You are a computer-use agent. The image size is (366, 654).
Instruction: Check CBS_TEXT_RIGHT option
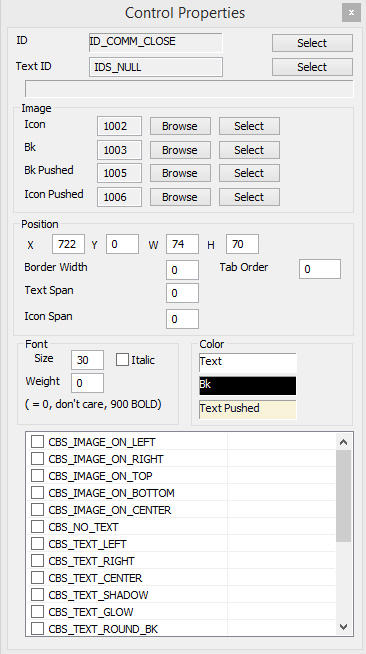coord(38,561)
